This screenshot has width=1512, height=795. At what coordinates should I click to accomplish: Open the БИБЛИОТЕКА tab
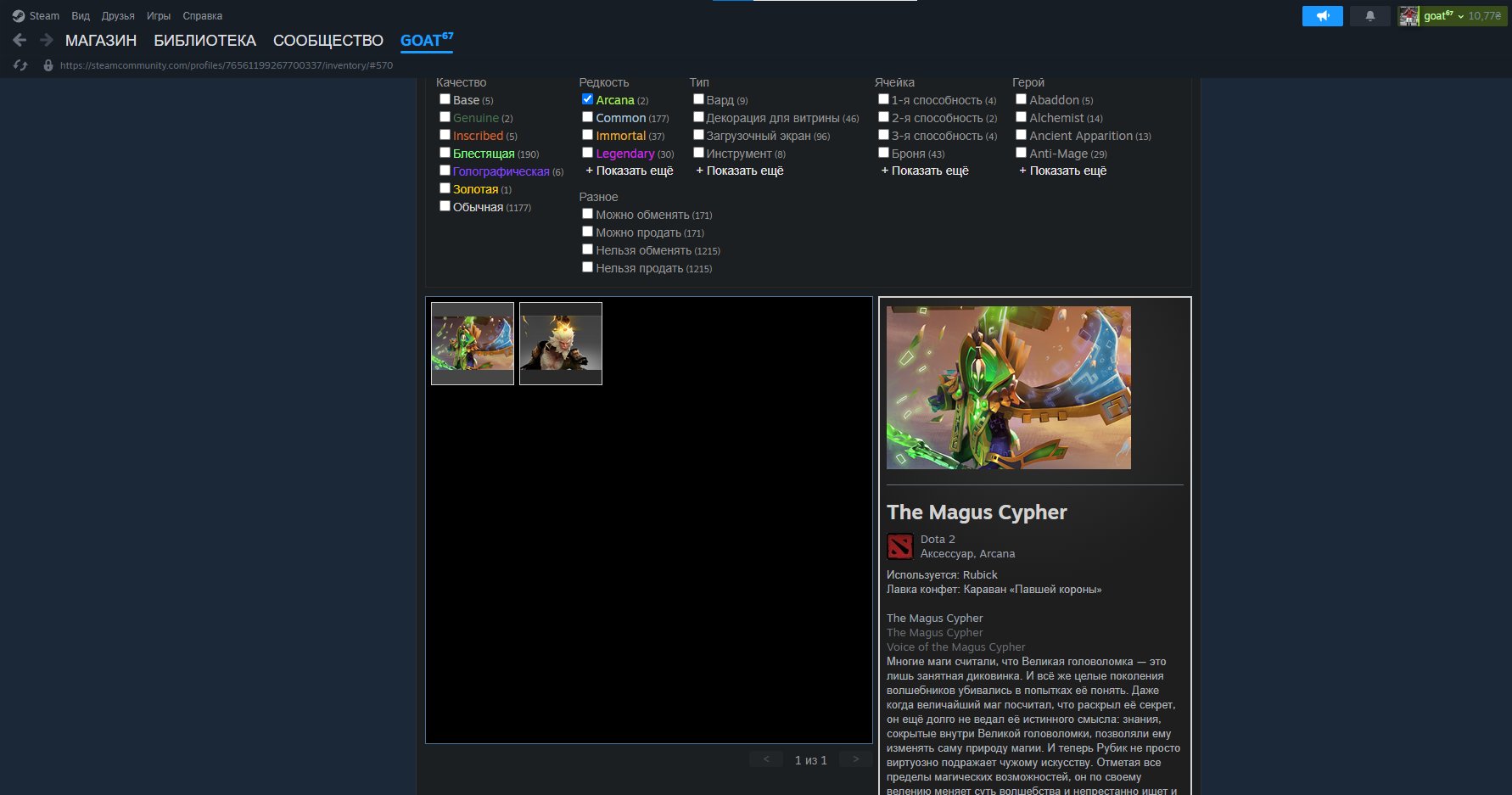pos(204,41)
